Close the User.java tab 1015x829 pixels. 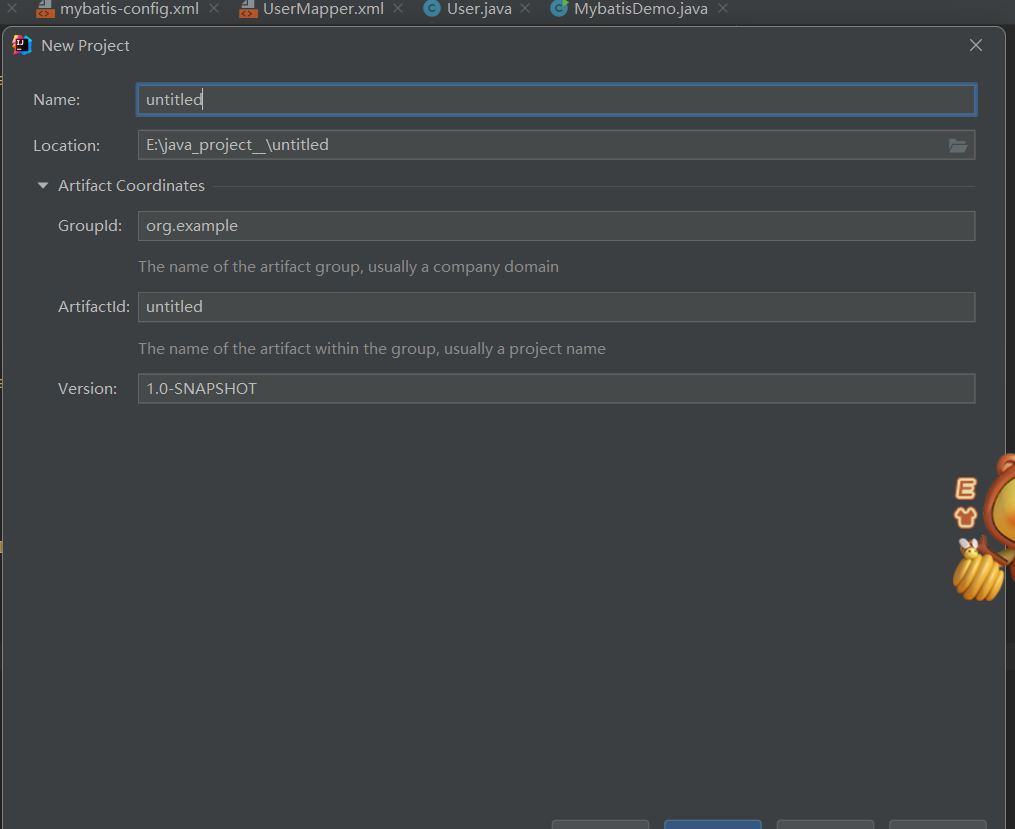pyautogui.click(x=525, y=8)
